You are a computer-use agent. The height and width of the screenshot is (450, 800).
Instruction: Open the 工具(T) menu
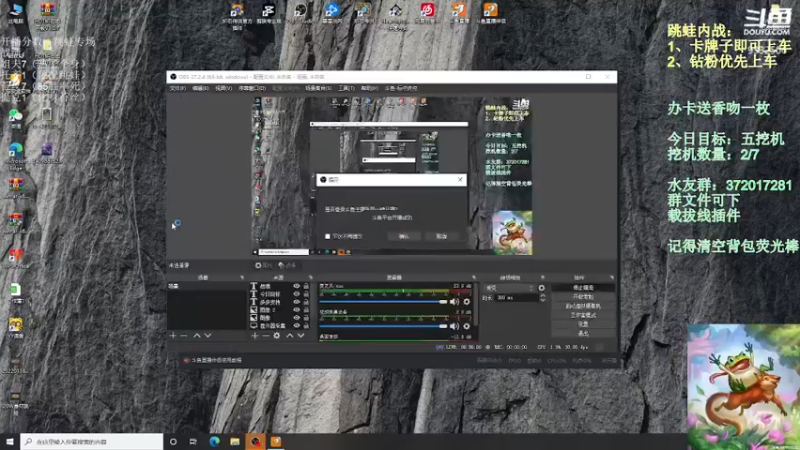(346, 88)
